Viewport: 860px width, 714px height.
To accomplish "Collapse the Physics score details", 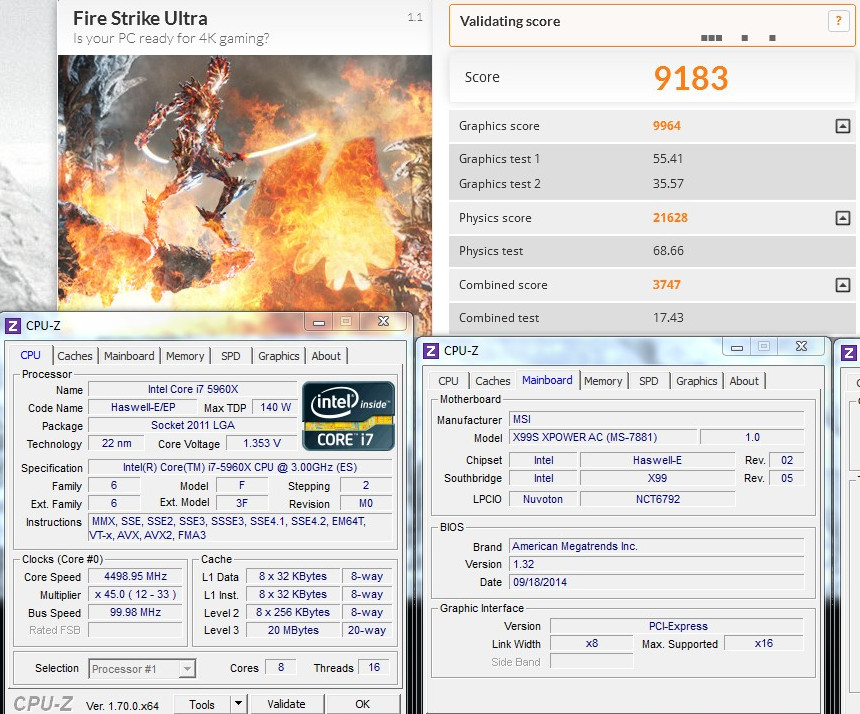I will click(842, 218).
